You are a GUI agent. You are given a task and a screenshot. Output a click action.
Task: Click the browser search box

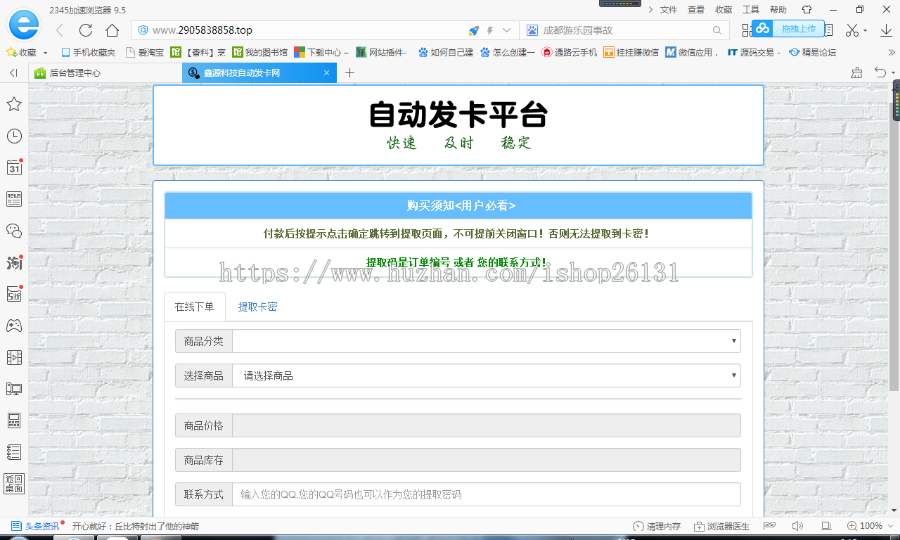(x=626, y=30)
